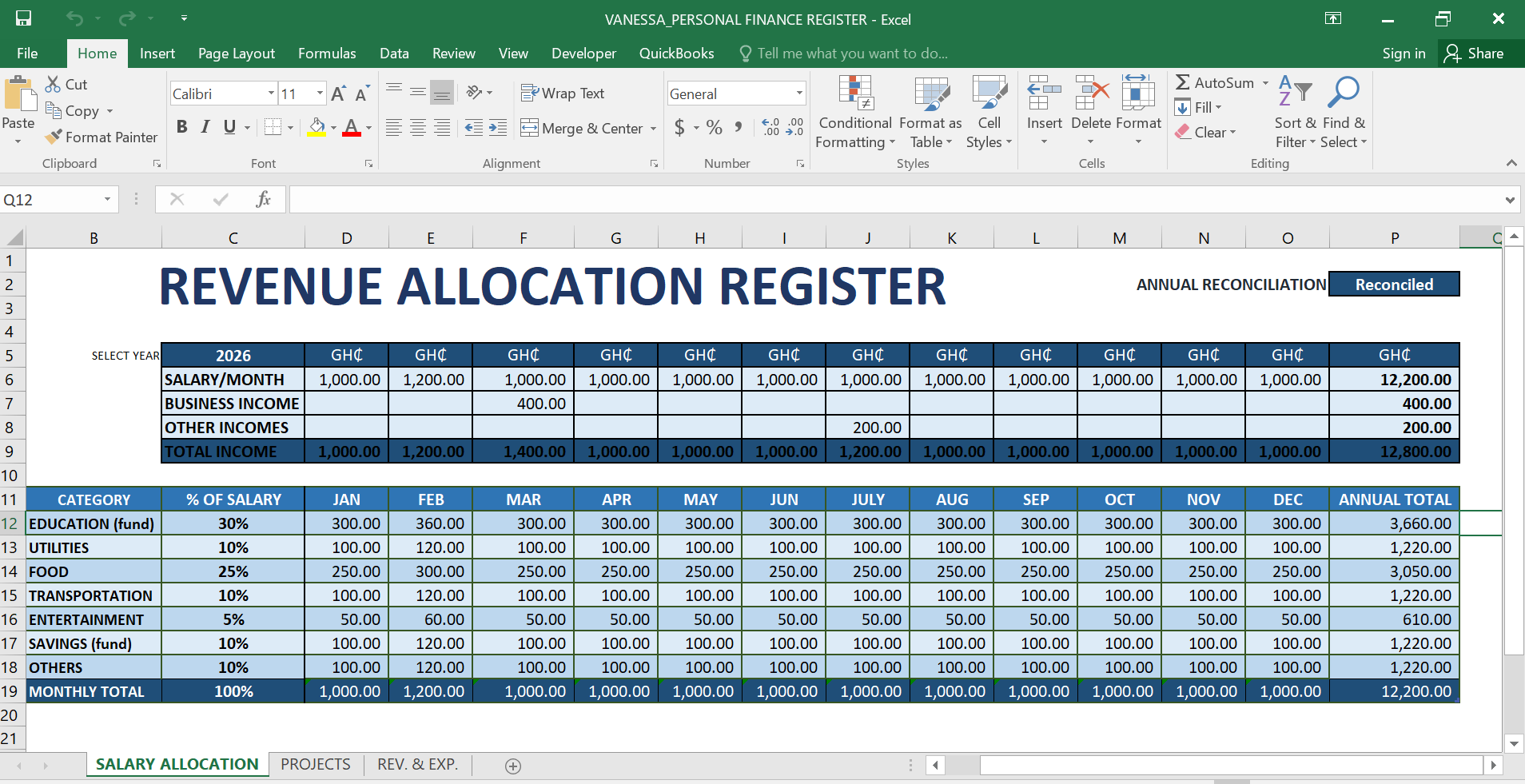
Task: Click the Merge & Center button
Action: tap(582, 128)
